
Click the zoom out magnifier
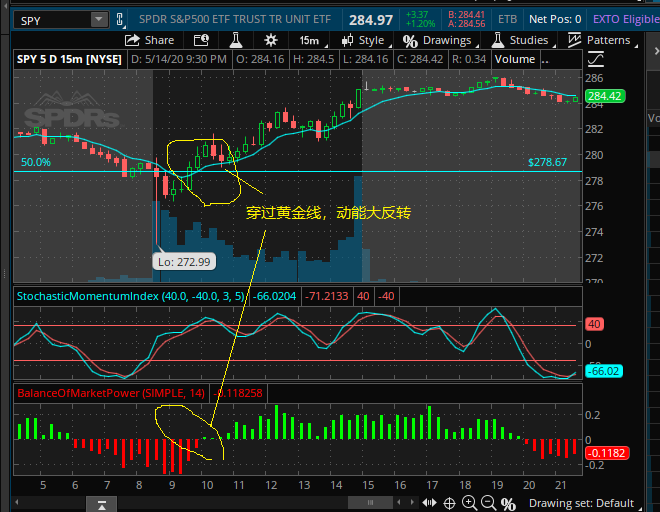coord(488,503)
